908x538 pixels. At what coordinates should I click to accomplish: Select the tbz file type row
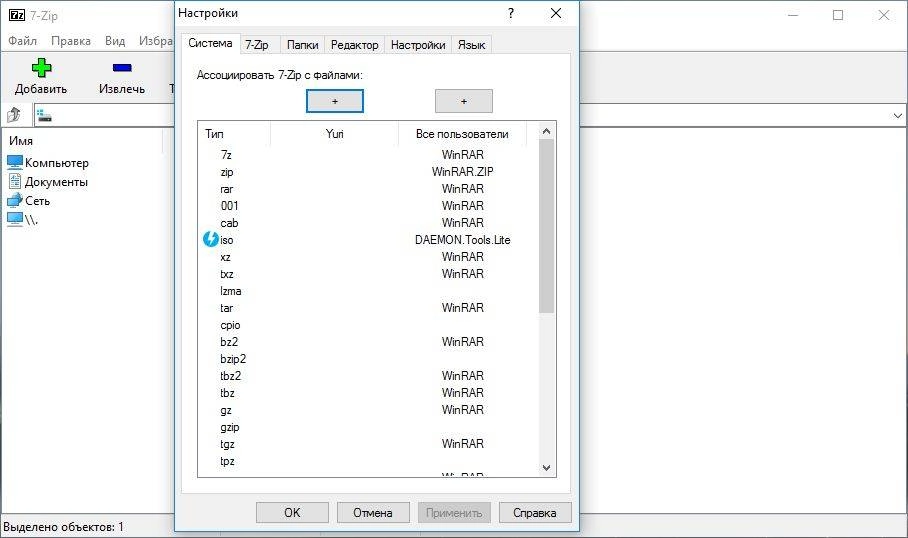pos(368,393)
